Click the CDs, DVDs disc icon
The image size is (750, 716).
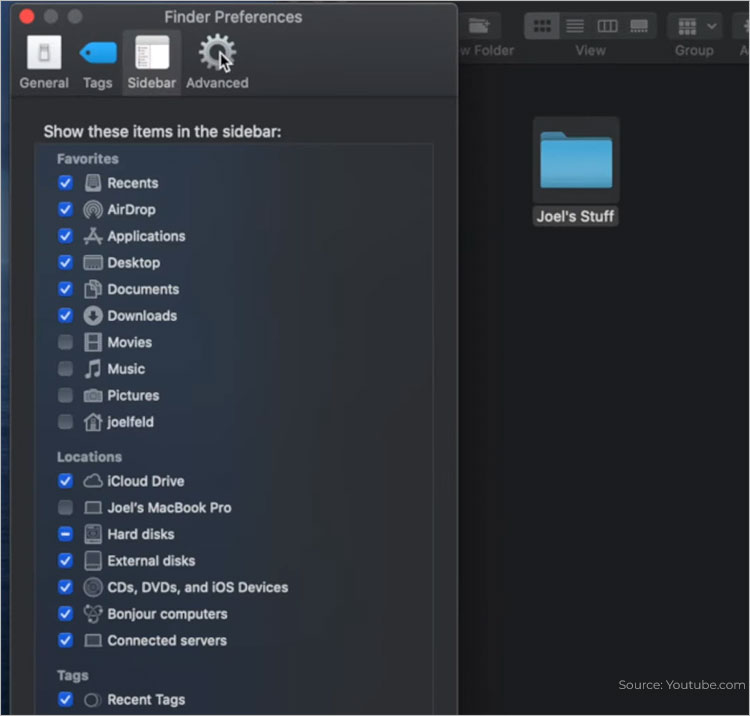click(93, 587)
